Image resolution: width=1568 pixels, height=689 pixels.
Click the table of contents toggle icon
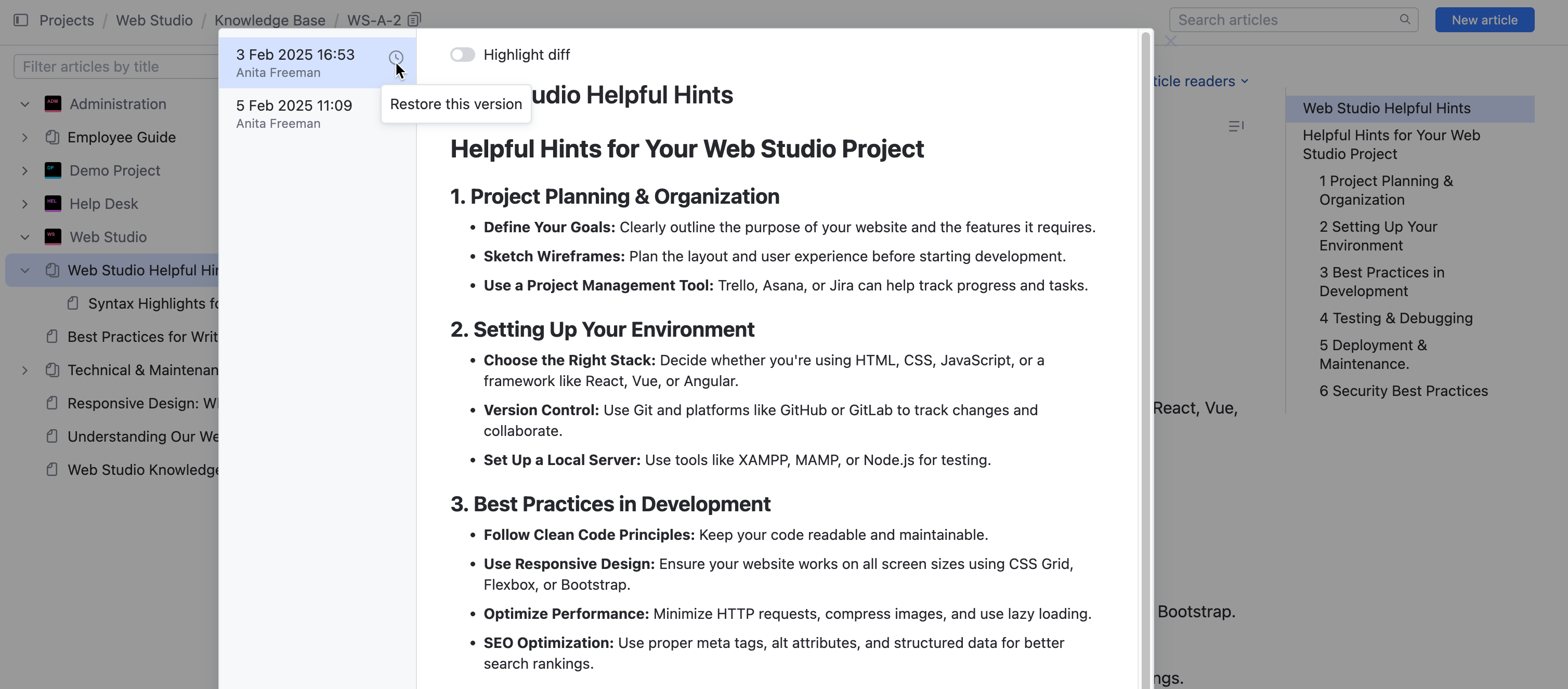click(1235, 126)
